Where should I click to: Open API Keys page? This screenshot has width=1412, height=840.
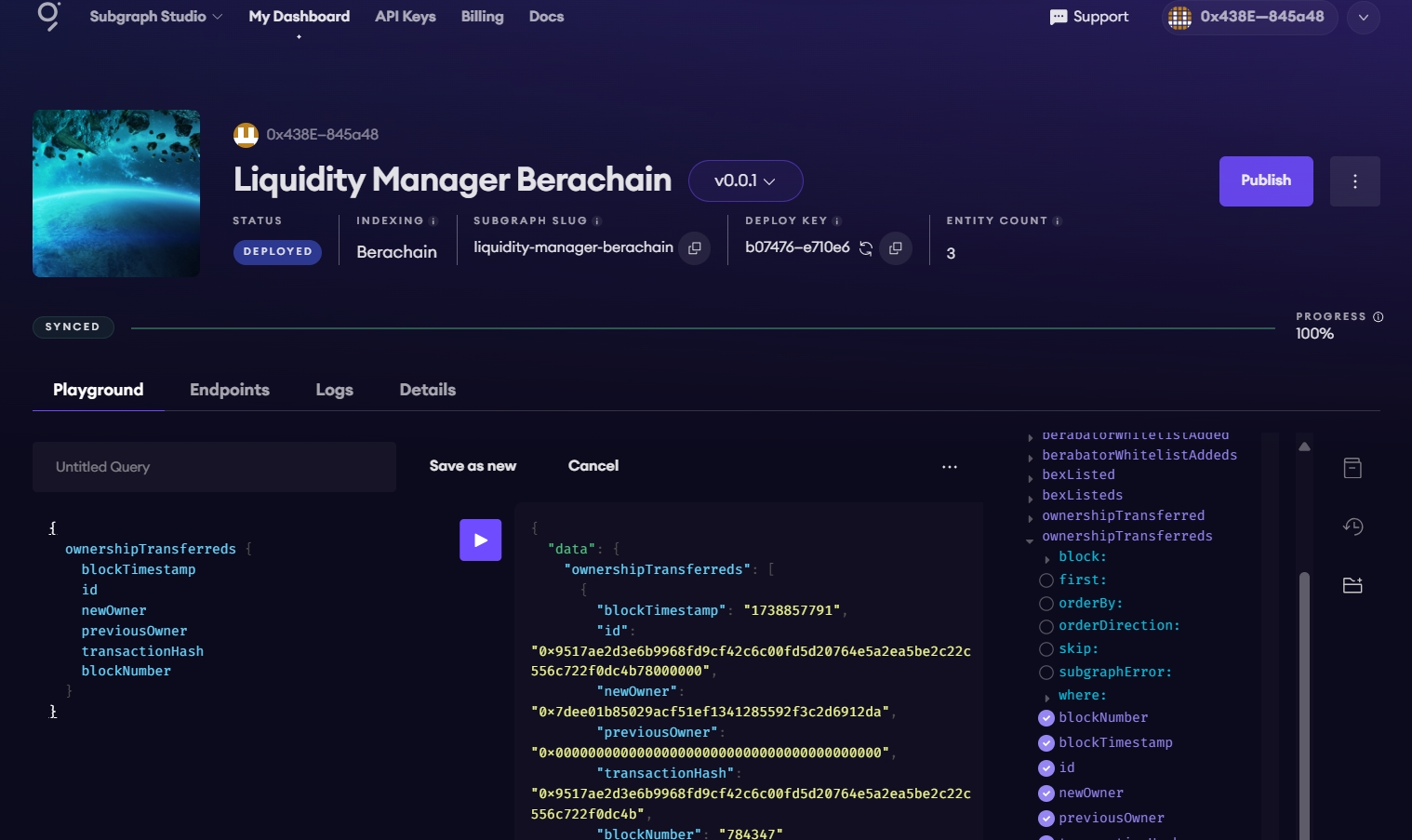click(x=406, y=17)
